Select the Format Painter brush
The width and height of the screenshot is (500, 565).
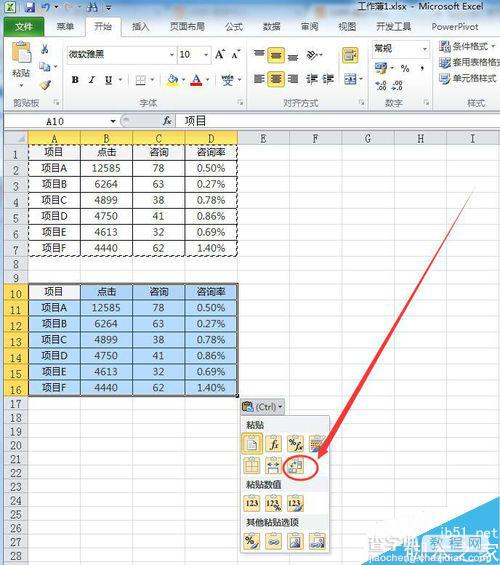pyautogui.click(x=45, y=85)
